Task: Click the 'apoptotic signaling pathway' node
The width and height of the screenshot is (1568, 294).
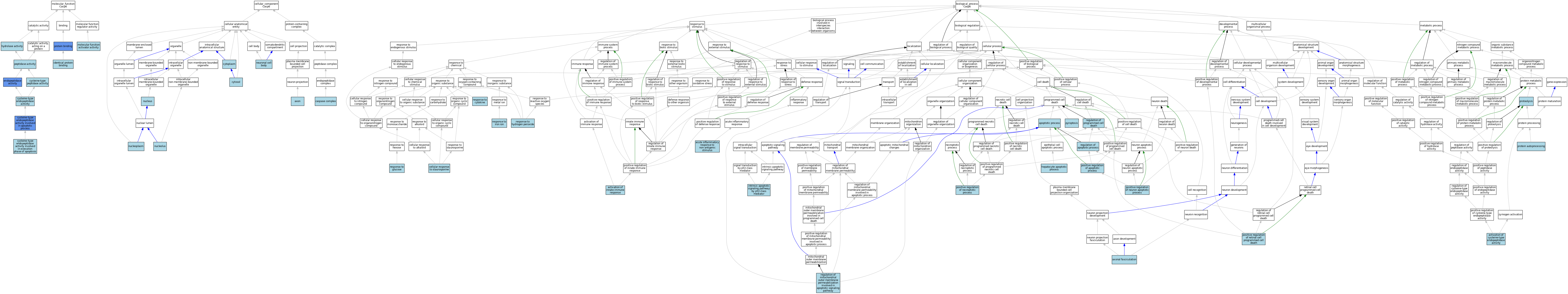Action: tap(773, 146)
